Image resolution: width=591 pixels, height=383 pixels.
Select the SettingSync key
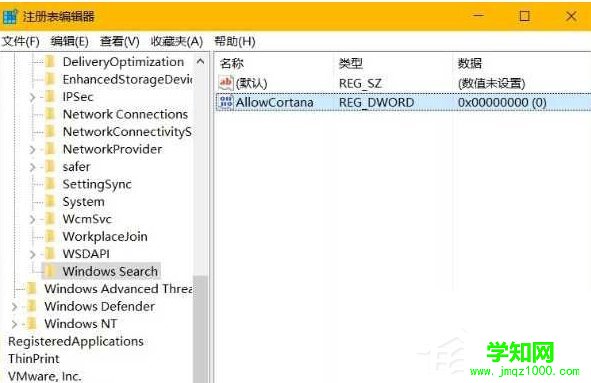tap(97, 184)
